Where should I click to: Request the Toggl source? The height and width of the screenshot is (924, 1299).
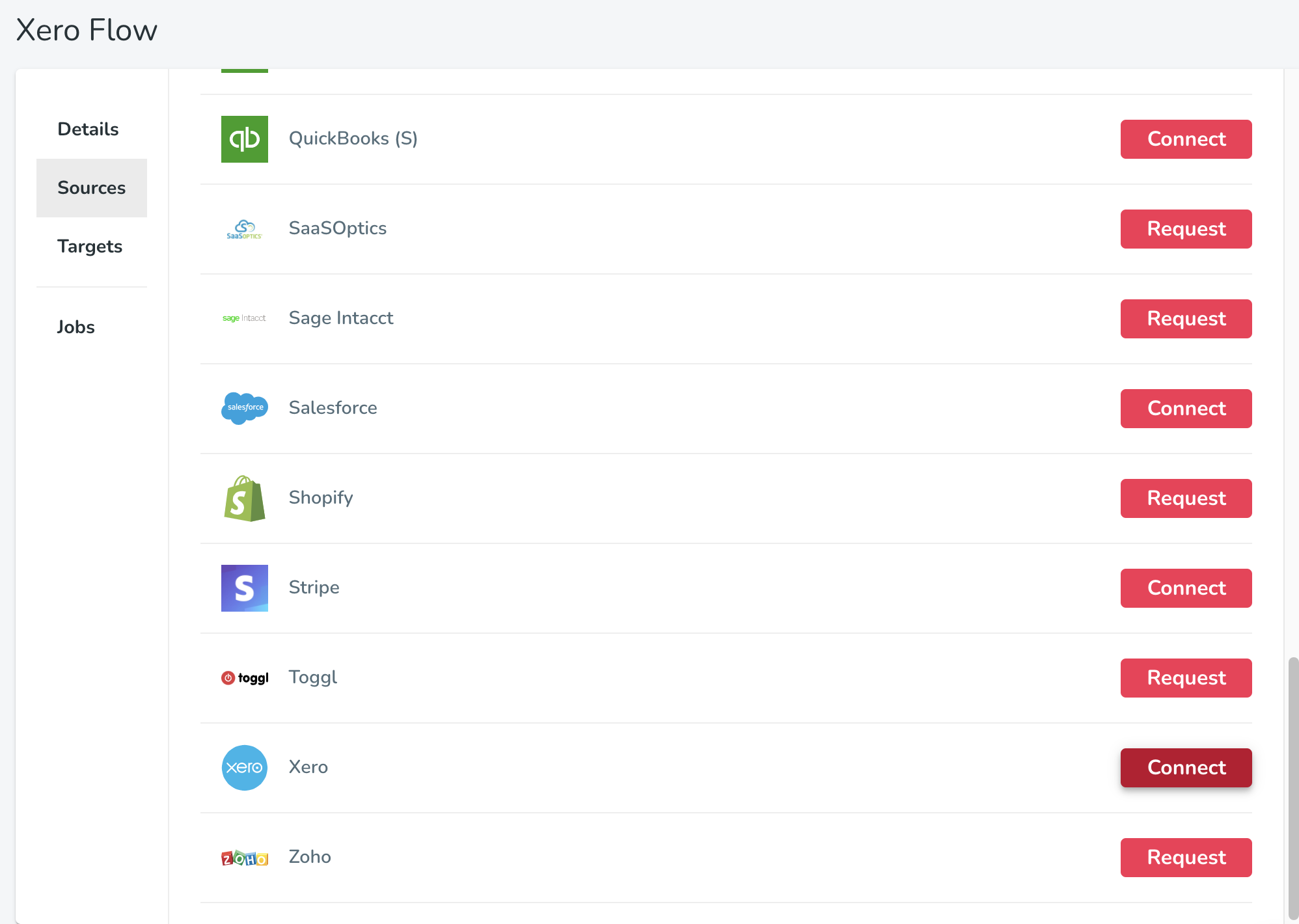(x=1186, y=678)
